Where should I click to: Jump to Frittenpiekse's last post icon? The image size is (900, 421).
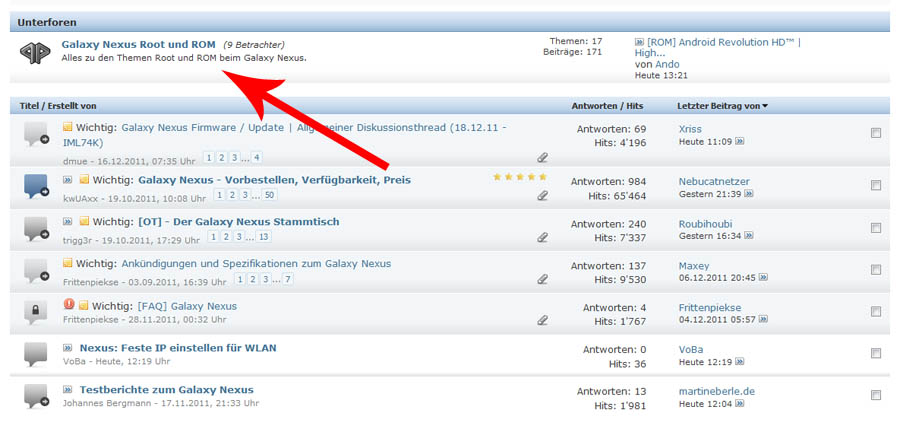click(763, 319)
